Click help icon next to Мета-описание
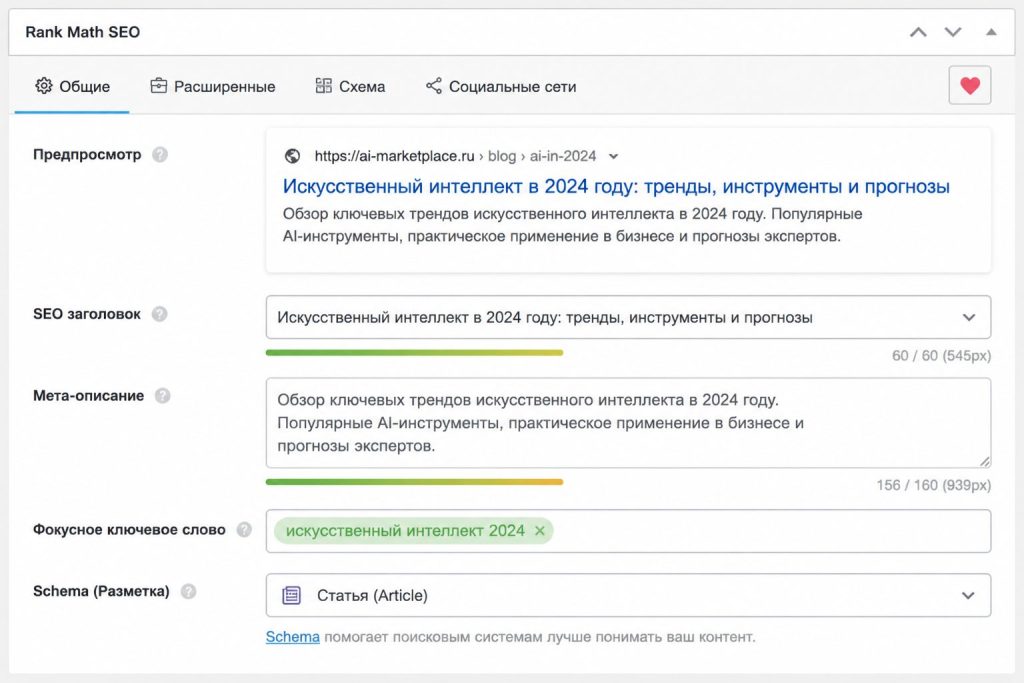1024x683 pixels. coord(163,396)
